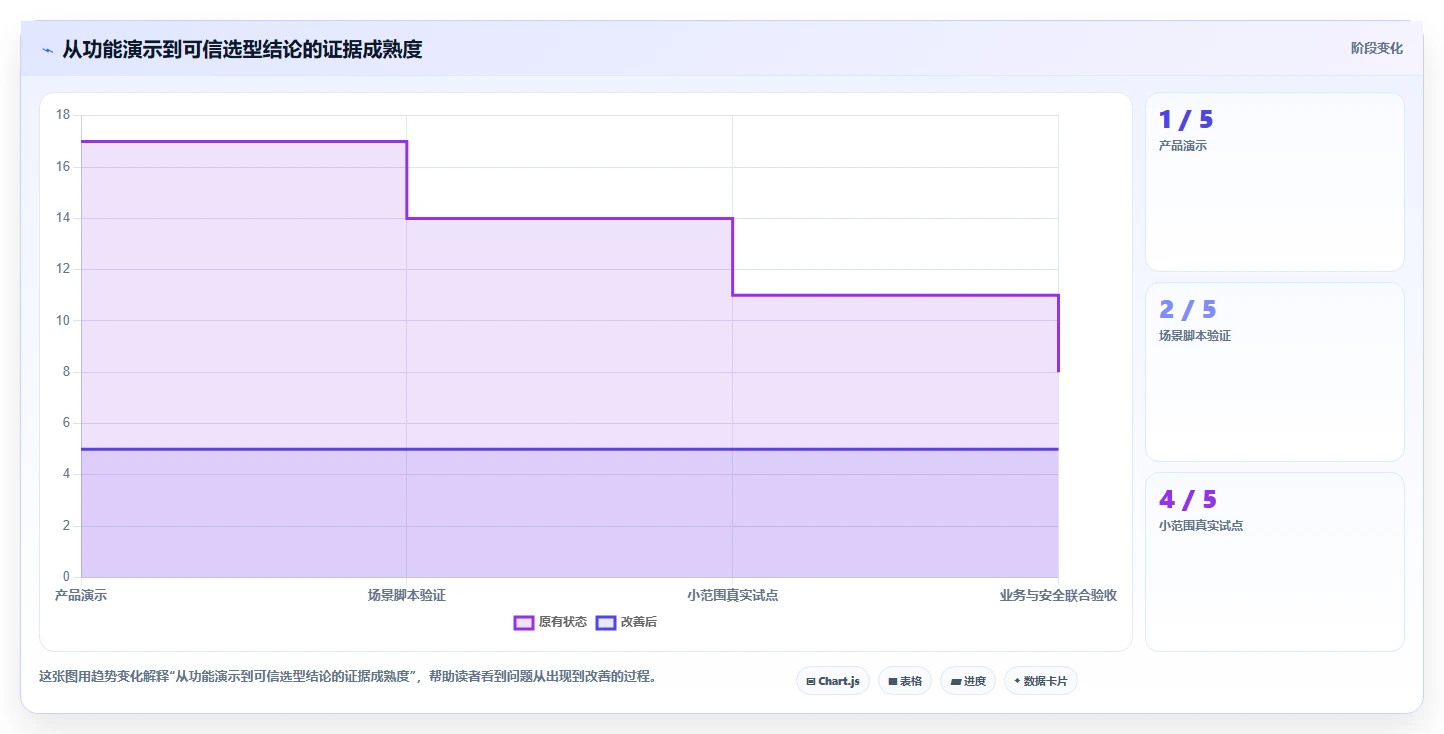This screenshot has width=1444, height=734.
Task: Toggle the 改善后 legend series
Action: point(626,622)
